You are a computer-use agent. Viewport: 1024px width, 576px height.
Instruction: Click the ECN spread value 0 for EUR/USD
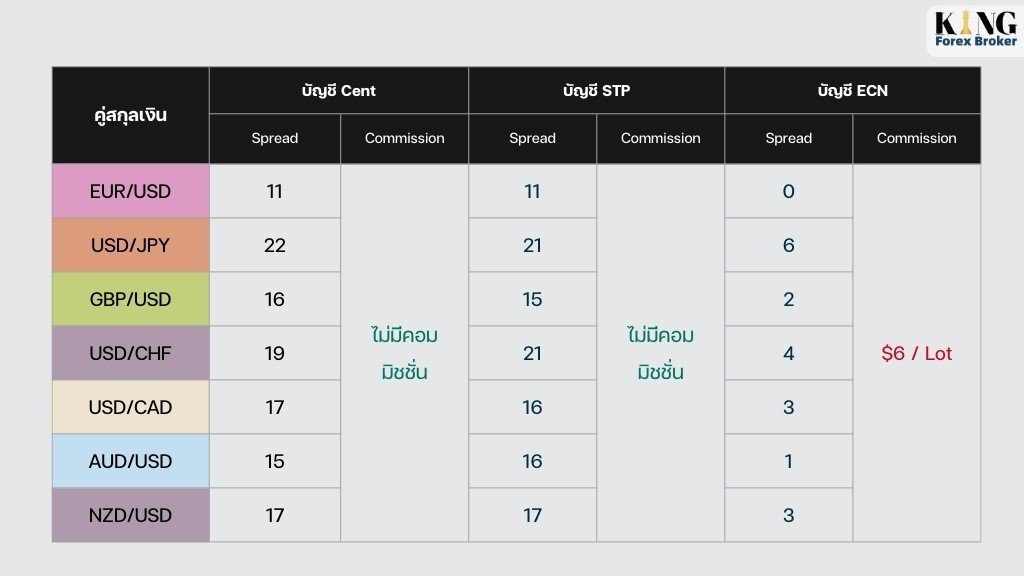pyautogui.click(x=788, y=191)
